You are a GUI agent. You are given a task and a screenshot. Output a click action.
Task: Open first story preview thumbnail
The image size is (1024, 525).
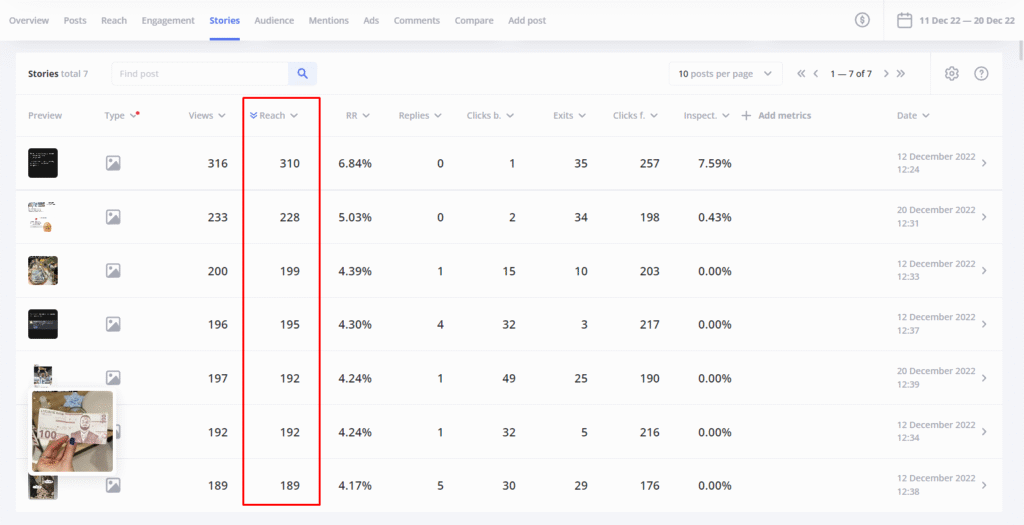pos(43,163)
